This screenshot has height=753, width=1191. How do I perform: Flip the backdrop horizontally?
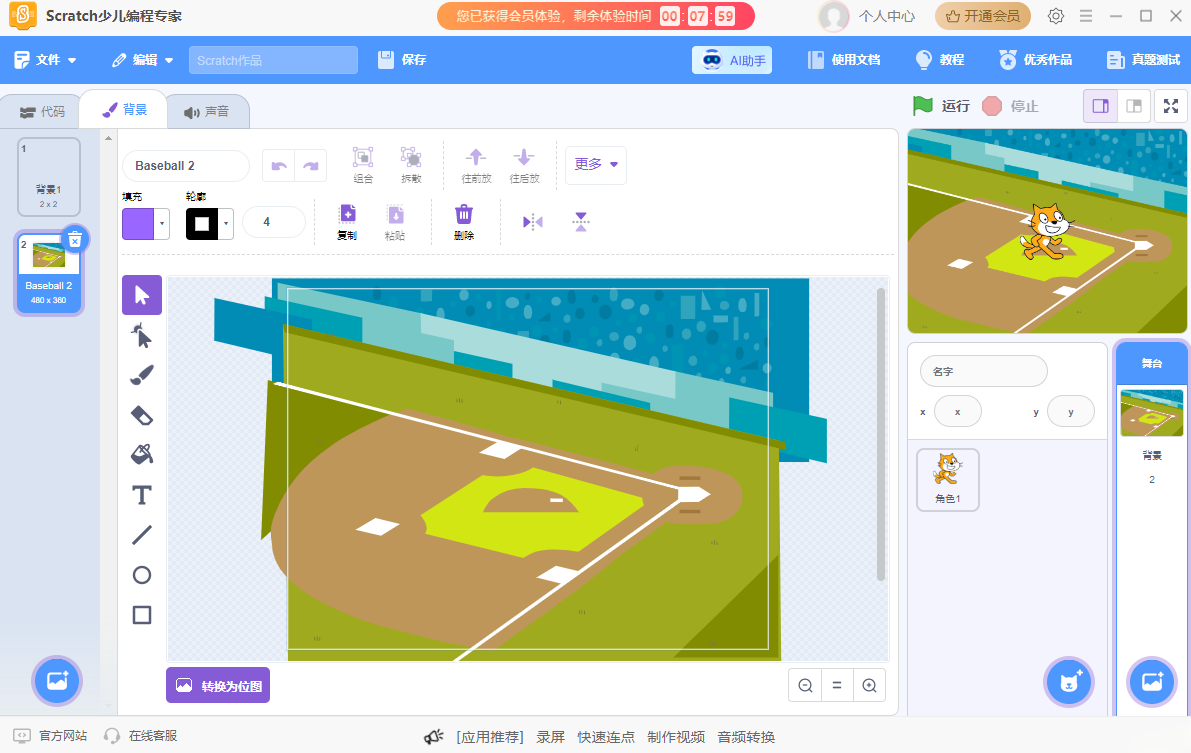533,222
